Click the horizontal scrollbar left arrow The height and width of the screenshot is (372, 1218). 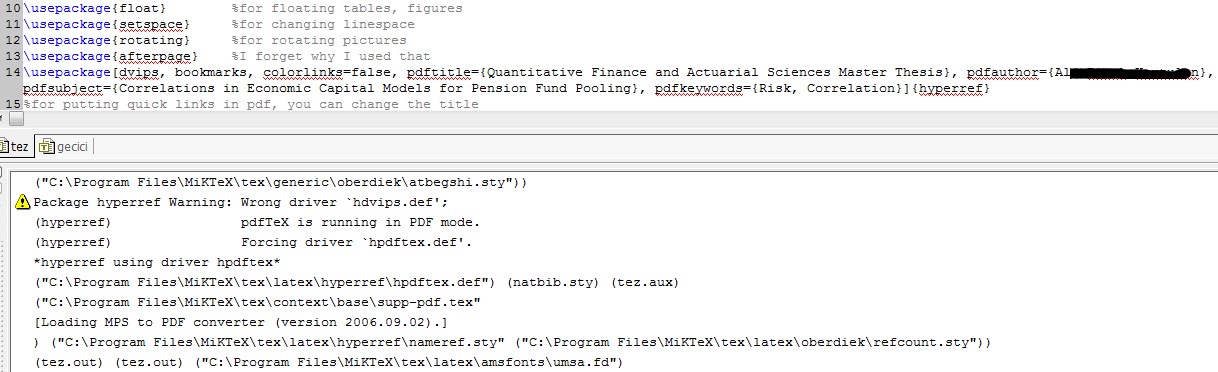coord(3,119)
